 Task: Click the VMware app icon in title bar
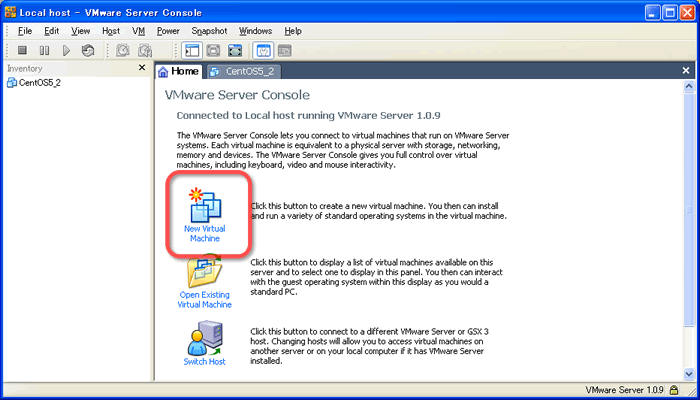click(10, 12)
